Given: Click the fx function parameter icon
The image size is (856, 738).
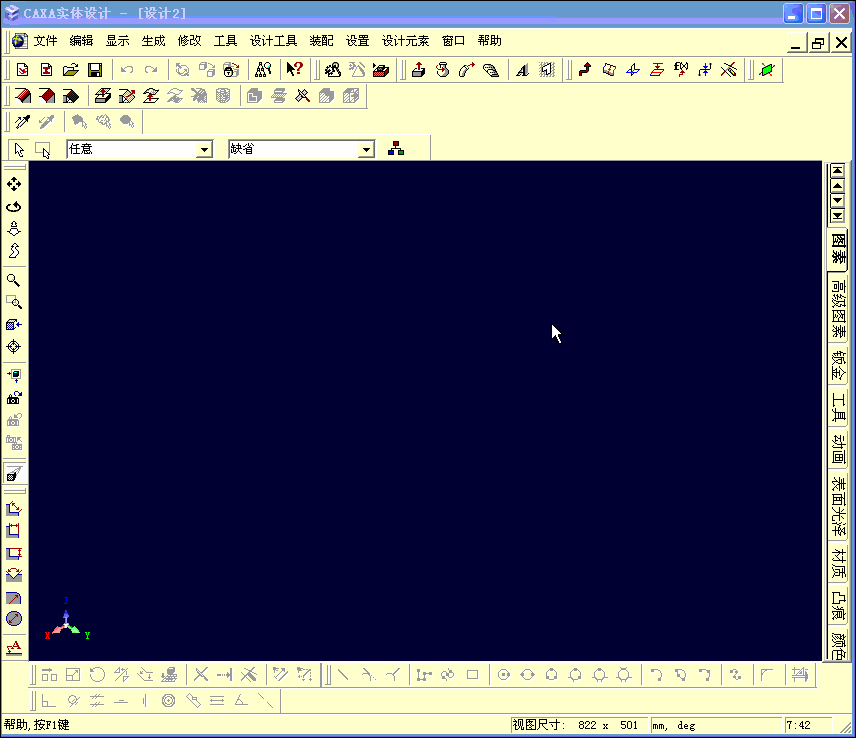Looking at the screenshot, I should [x=681, y=69].
